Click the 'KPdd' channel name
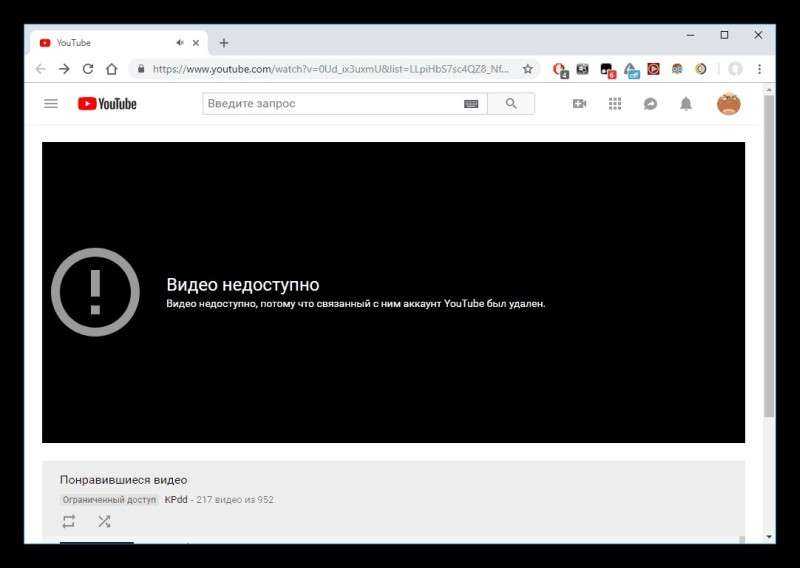The width and height of the screenshot is (800, 568). (176, 500)
